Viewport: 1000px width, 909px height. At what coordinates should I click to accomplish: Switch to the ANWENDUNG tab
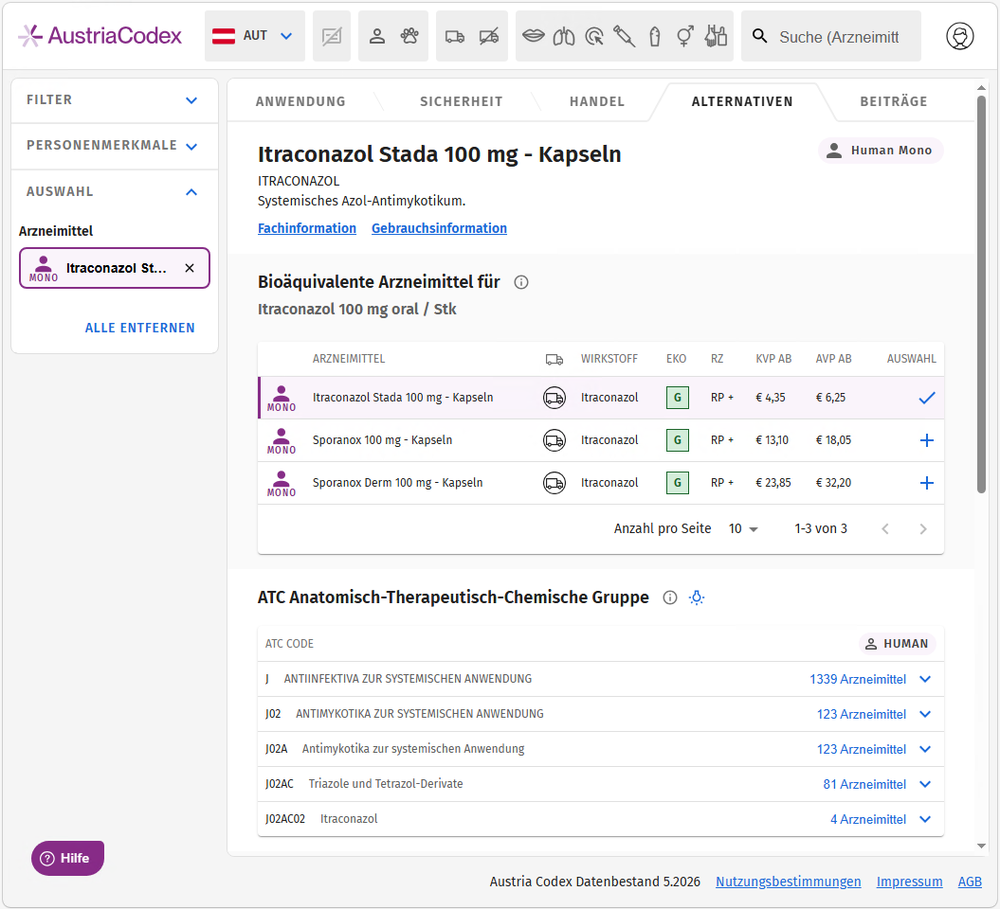click(x=300, y=101)
